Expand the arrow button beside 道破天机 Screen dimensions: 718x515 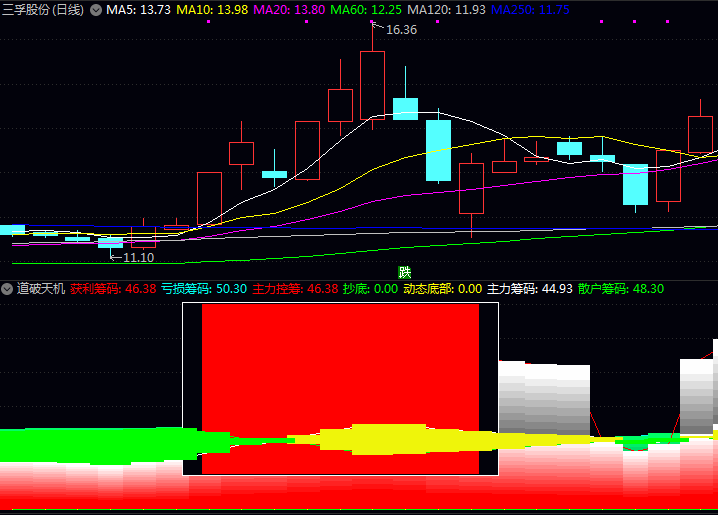(x=7, y=289)
